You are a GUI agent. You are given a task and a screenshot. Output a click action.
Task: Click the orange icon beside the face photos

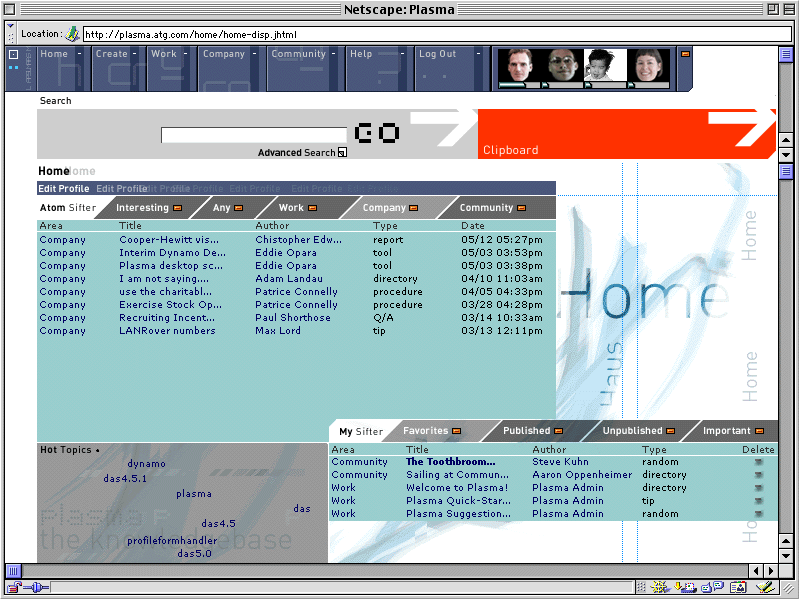[x=685, y=53]
